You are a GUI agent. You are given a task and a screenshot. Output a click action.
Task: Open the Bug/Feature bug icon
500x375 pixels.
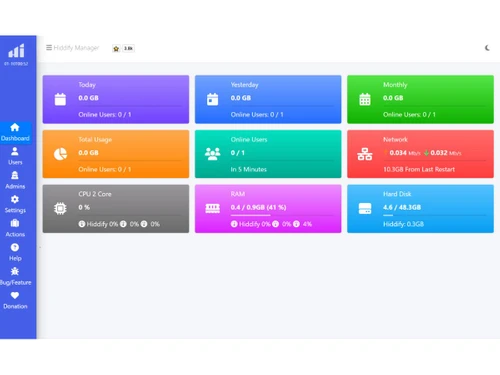(x=15, y=271)
